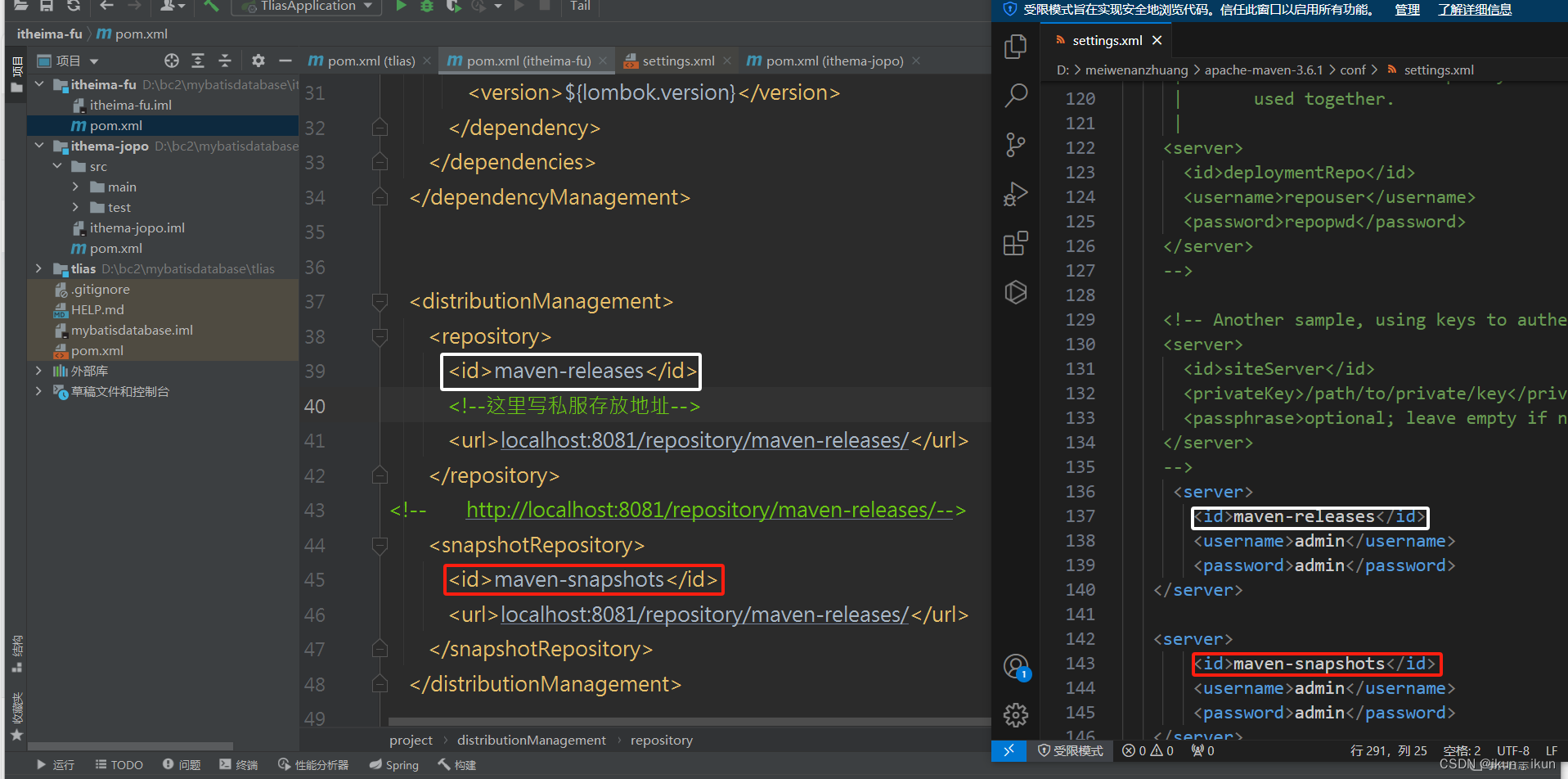The height and width of the screenshot is (779, 1568).
Task: Close the pom.xml (tlias) tab
Action: [427, 61]
